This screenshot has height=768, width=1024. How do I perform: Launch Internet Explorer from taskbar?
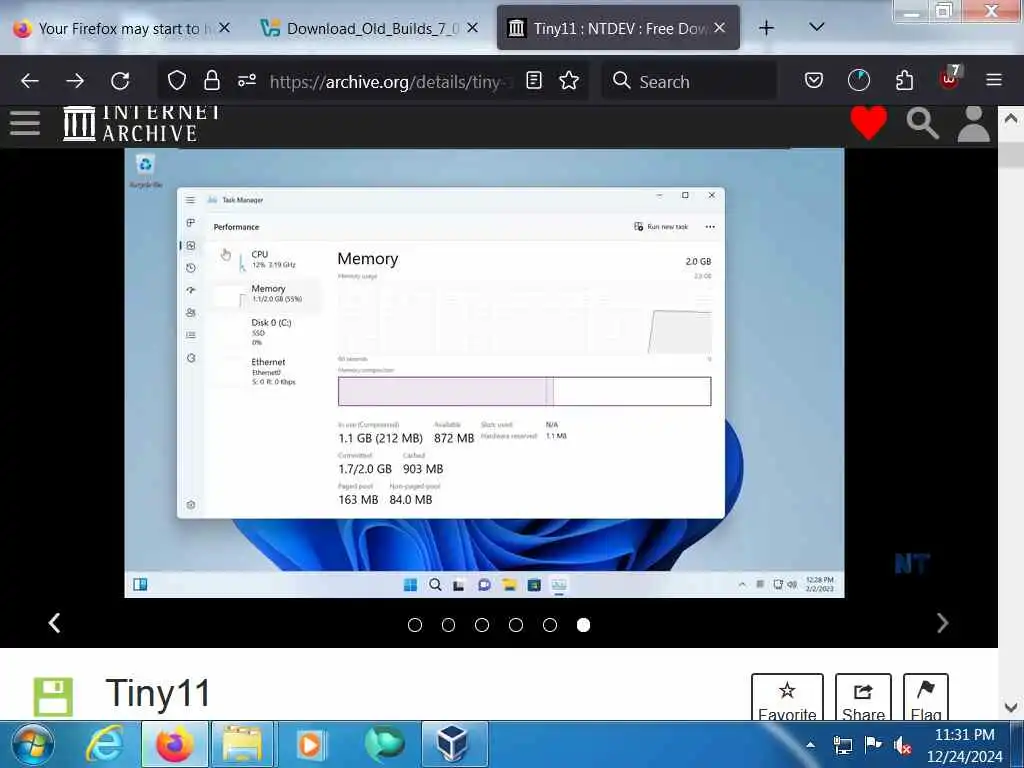click(x=104, y=744)
